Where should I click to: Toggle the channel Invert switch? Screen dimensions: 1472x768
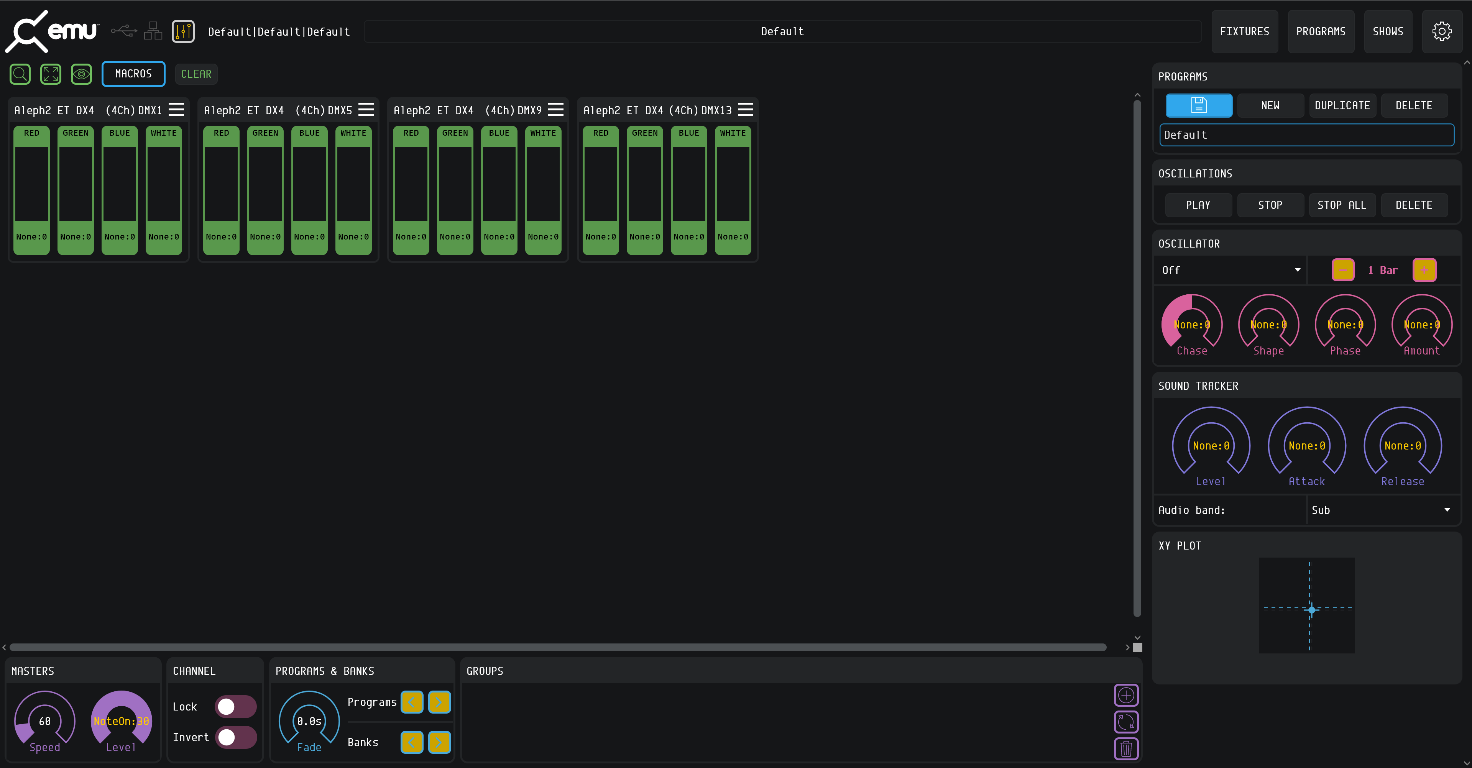[x=236, y=737]
